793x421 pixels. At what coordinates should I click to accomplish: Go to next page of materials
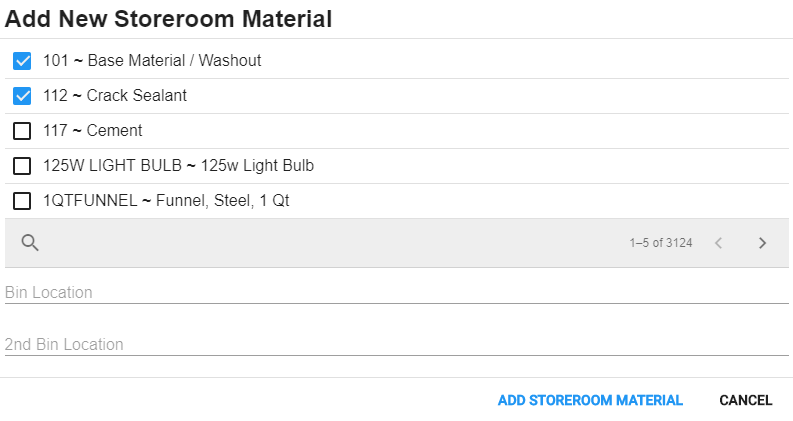tap(762, 242)
